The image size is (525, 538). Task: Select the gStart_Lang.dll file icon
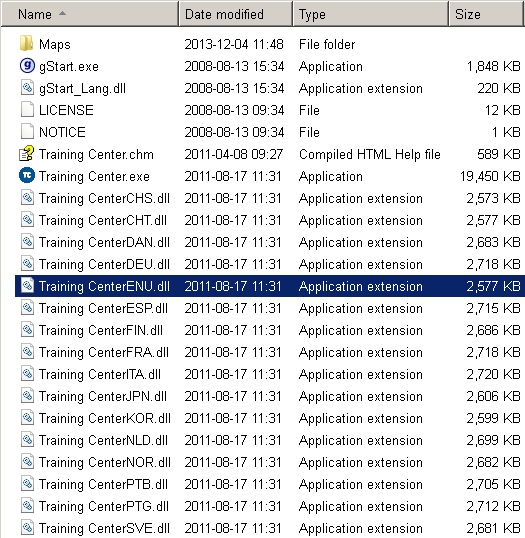[x=27, y=88]
